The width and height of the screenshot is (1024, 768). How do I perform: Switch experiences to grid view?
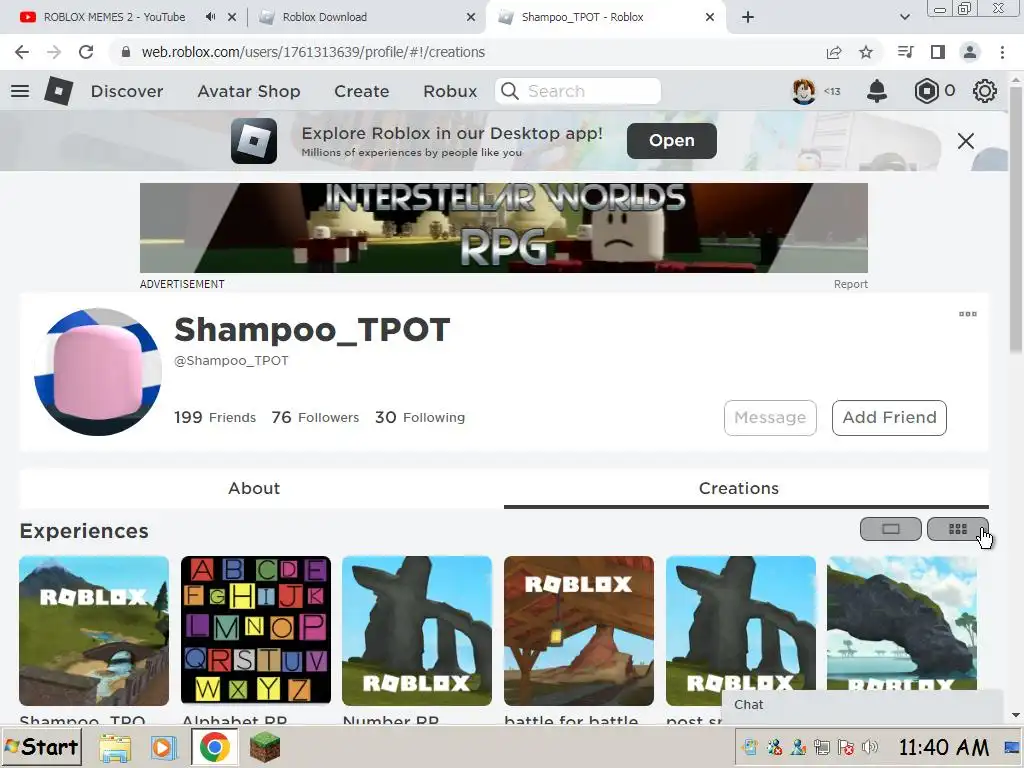point(957,529)
